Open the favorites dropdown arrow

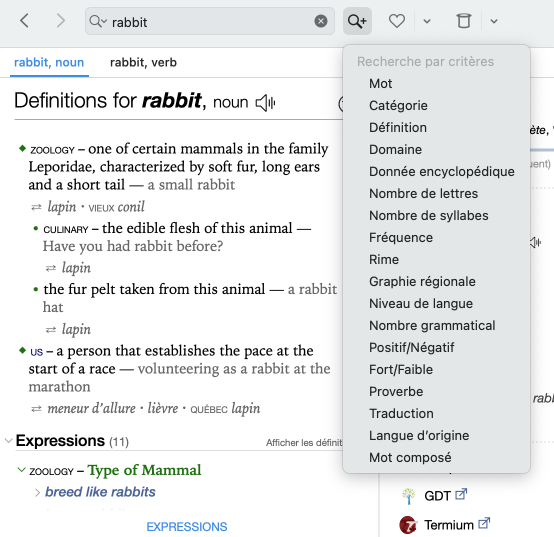426,22
